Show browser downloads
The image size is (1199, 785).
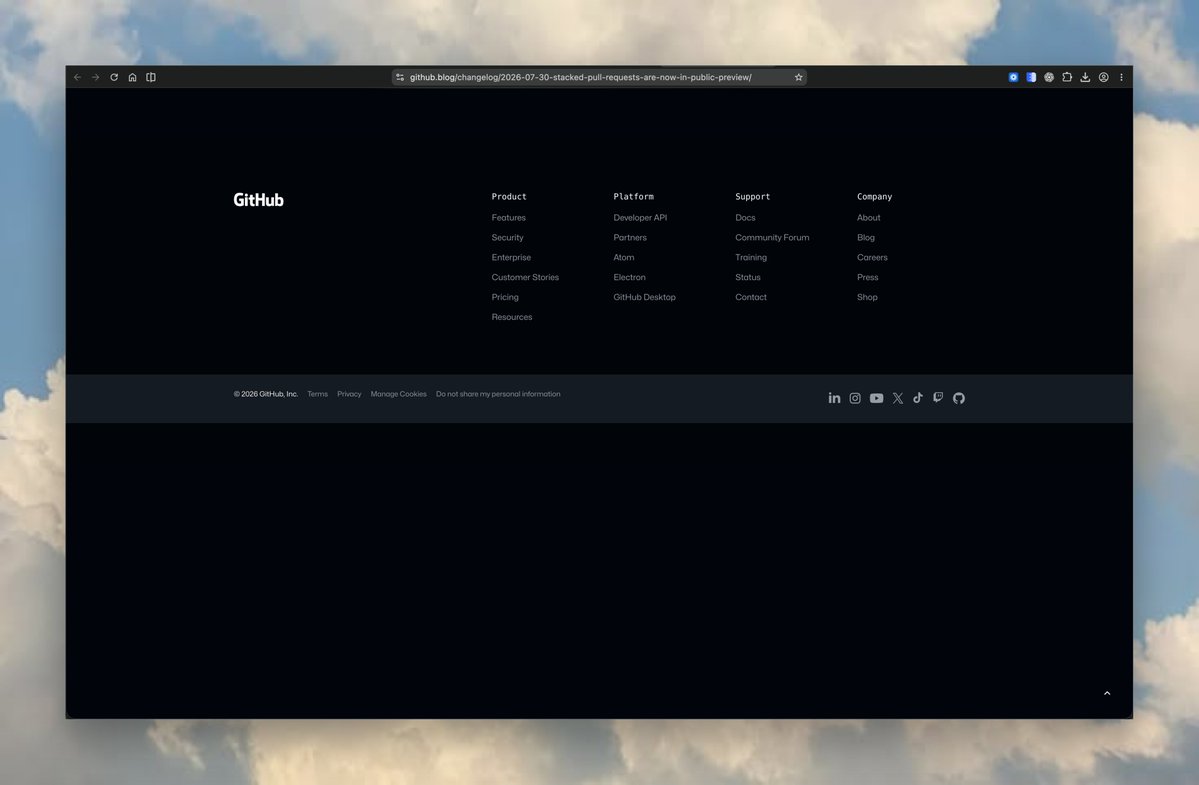1085,77
